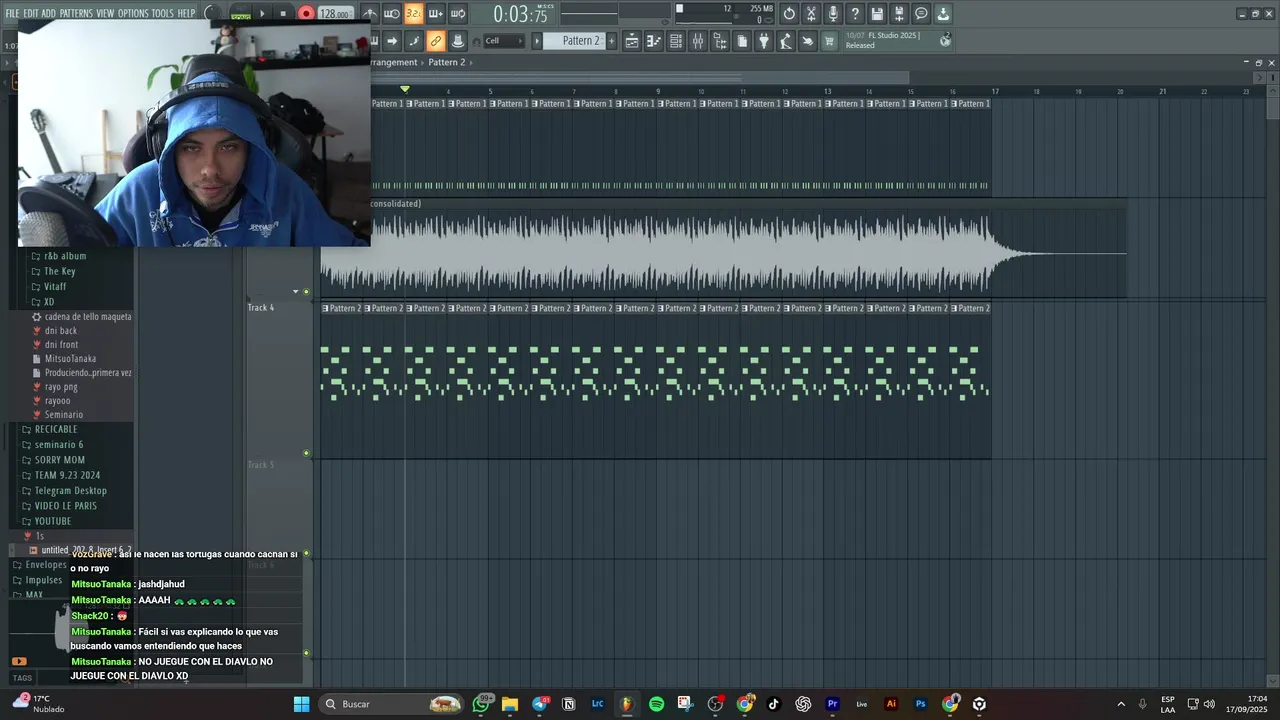Viewport: 1280px width, 720px height.
Task: Open the browser panel icon
Action: [720, 41]
